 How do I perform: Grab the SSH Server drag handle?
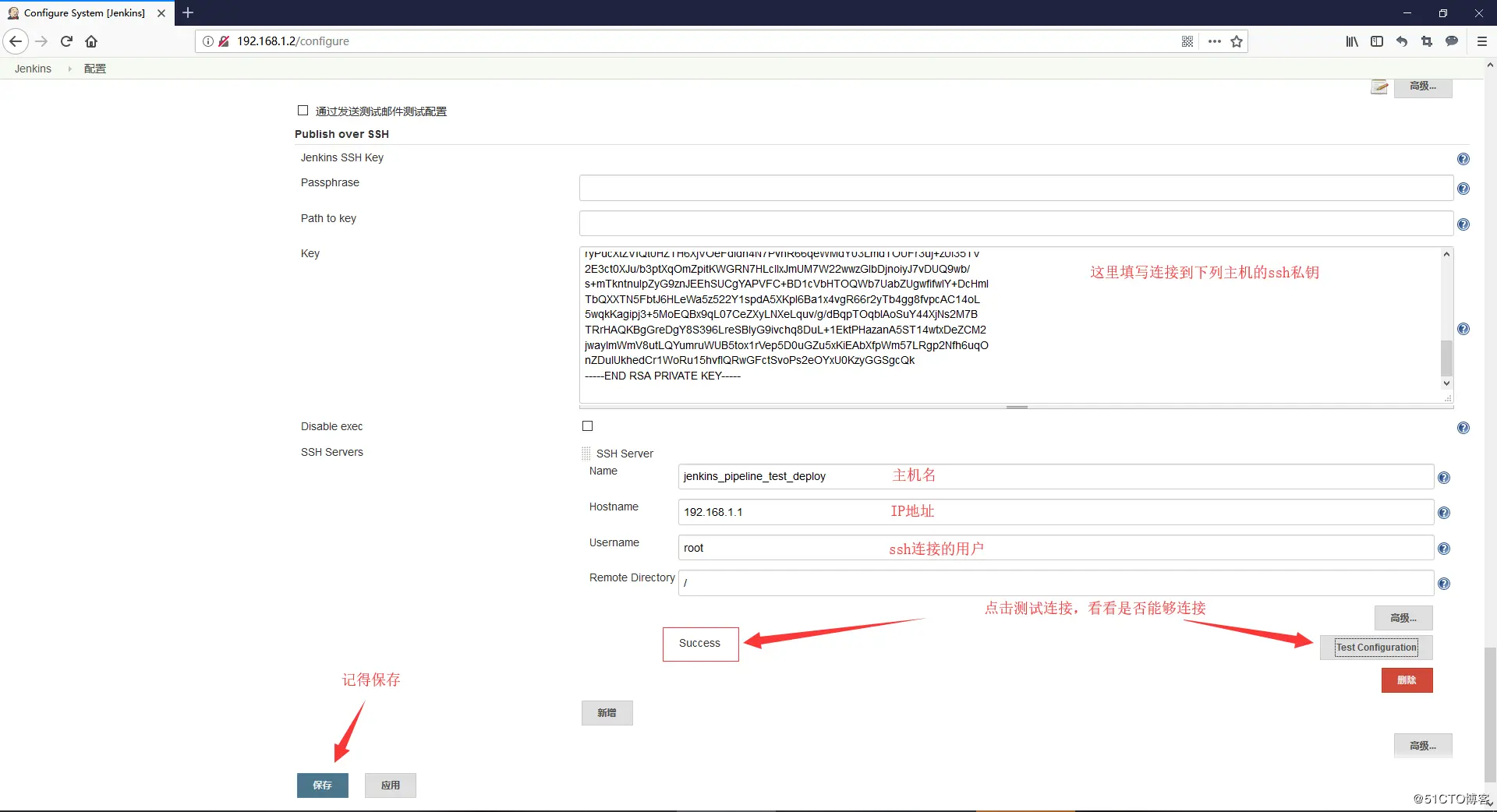tap(586, 453)
